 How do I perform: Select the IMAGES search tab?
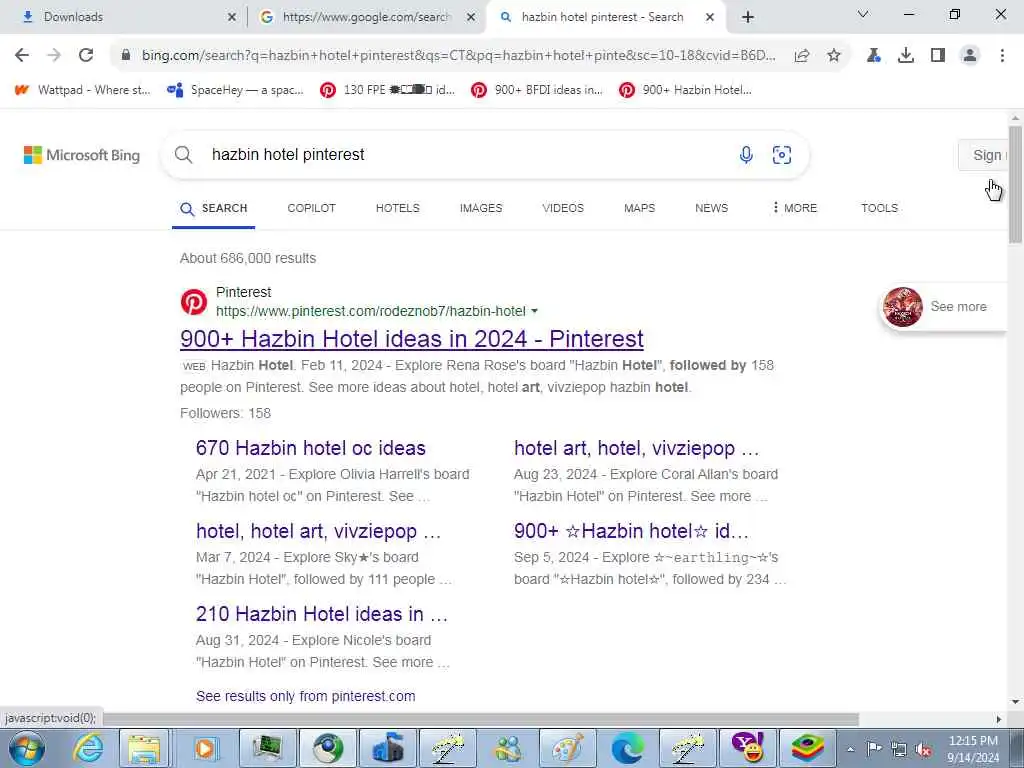(x=481, y=208)
